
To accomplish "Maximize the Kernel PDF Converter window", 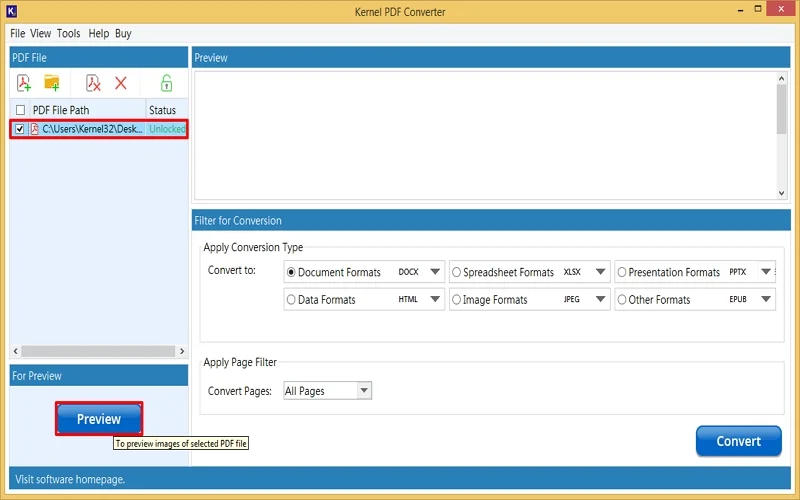I will [758, 9].
